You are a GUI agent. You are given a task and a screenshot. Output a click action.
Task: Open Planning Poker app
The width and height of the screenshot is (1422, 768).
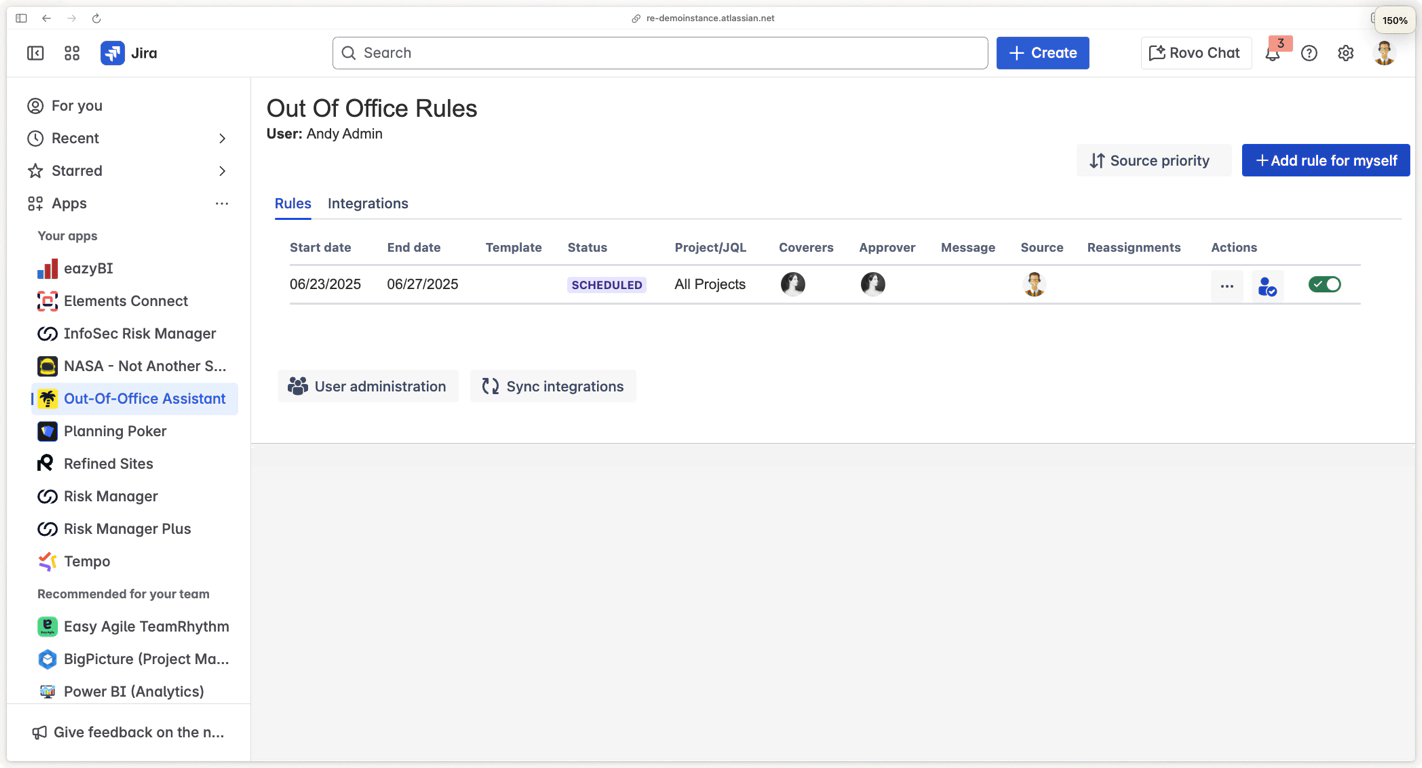[x=114, y=431]
